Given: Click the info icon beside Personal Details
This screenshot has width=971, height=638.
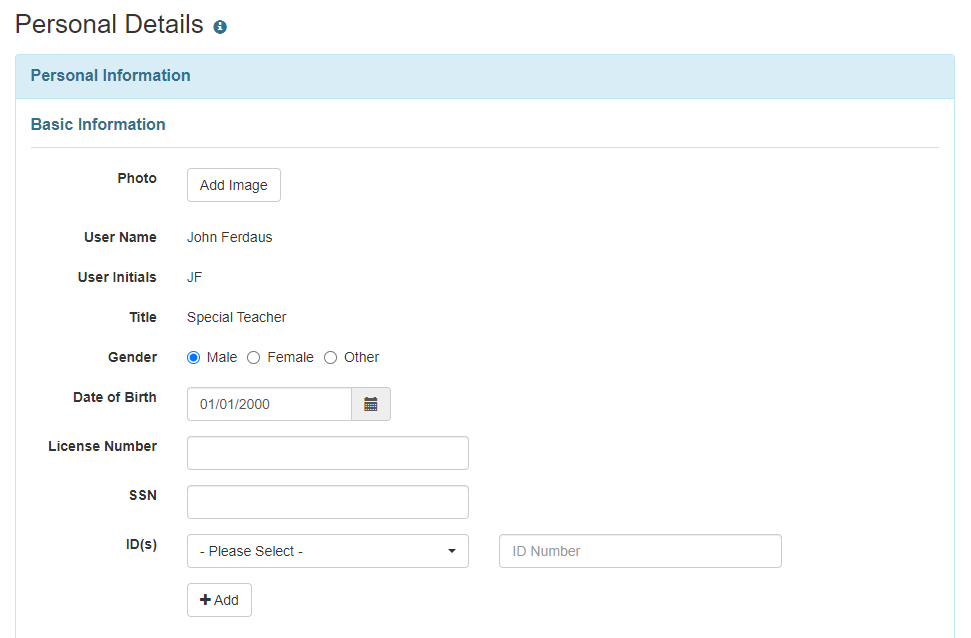Looking at the screenshot, I should (220, 27).
